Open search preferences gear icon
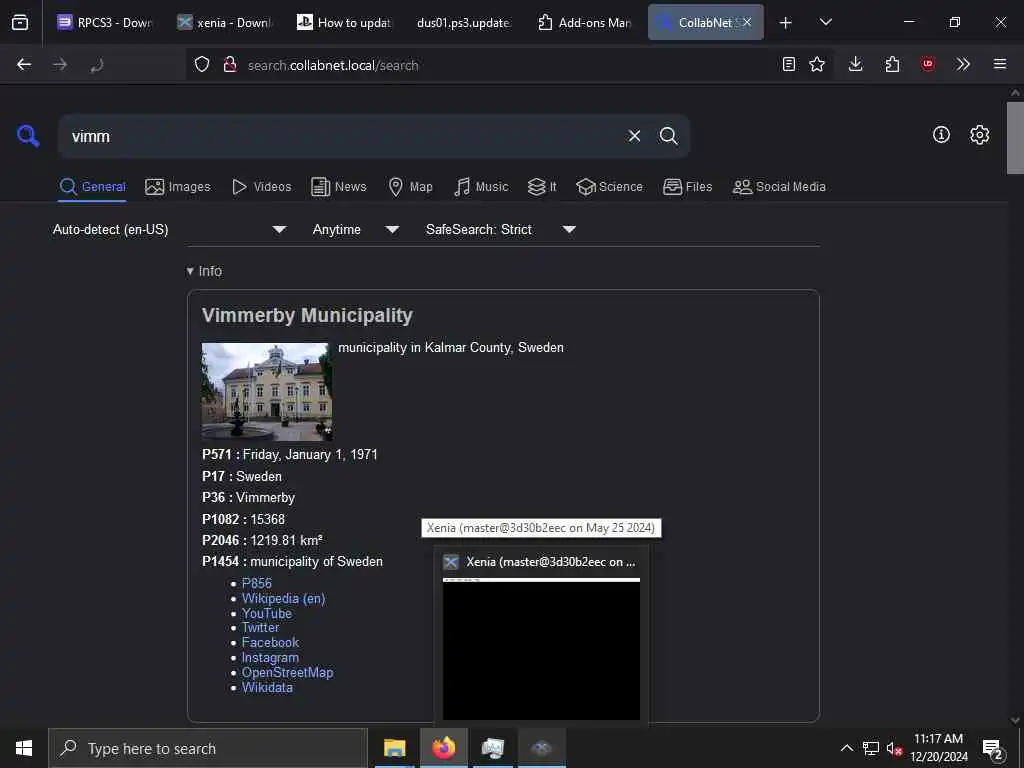The image size is (1024, 768). pos(980,135)
